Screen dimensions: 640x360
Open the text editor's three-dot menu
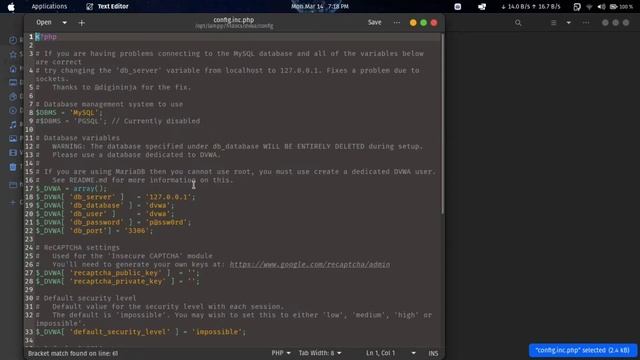[x=397, y=23]
